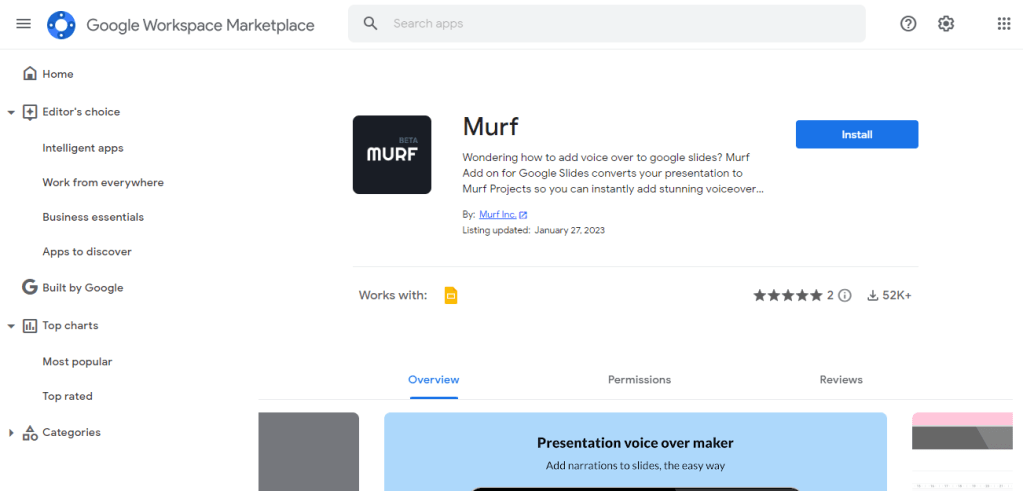Viewport: 1023px width, 491px height.
Task: Open the Google apps grid launcher
Action: click(1003, 24)
